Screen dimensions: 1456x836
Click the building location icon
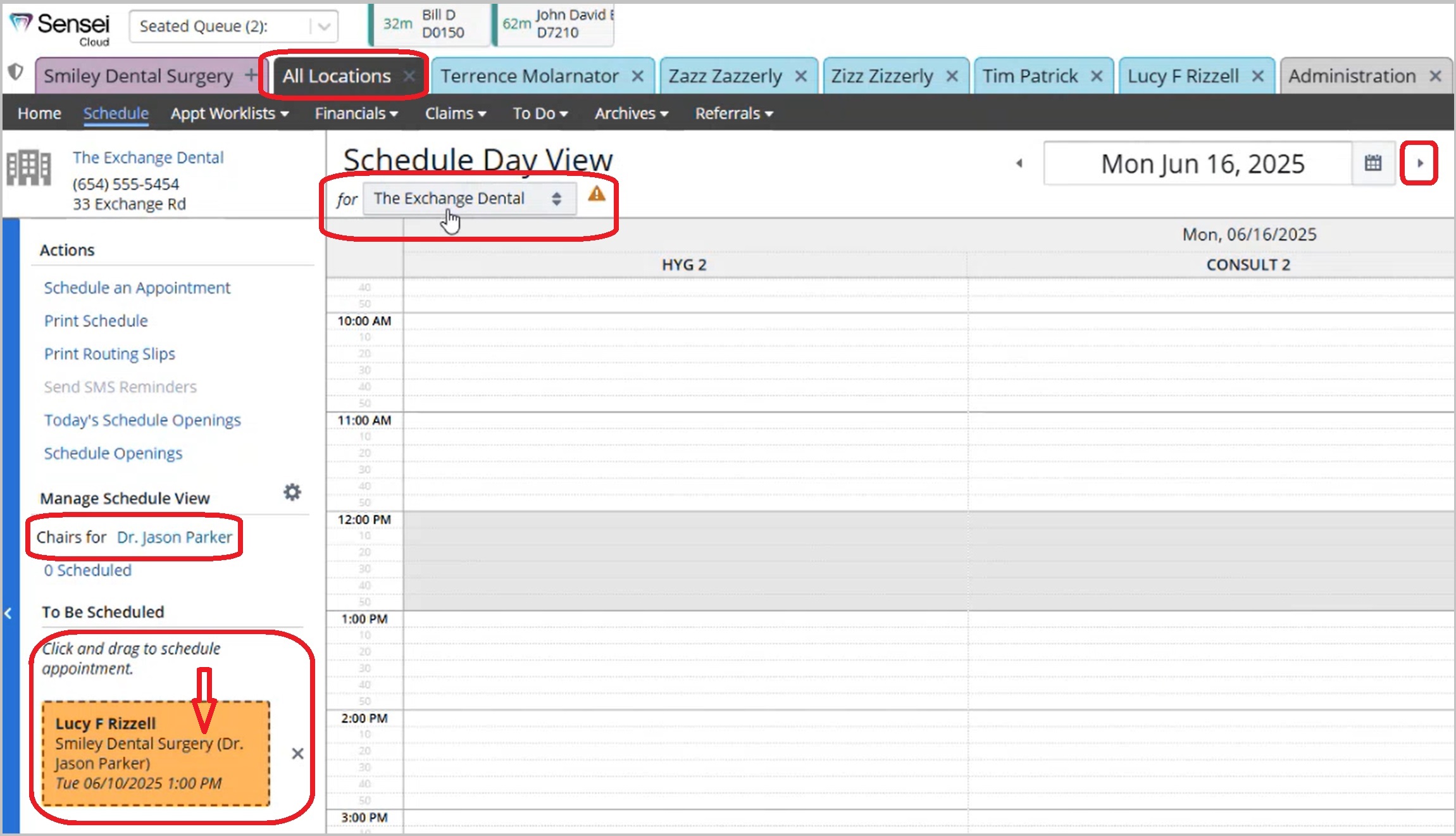(28, 168)
